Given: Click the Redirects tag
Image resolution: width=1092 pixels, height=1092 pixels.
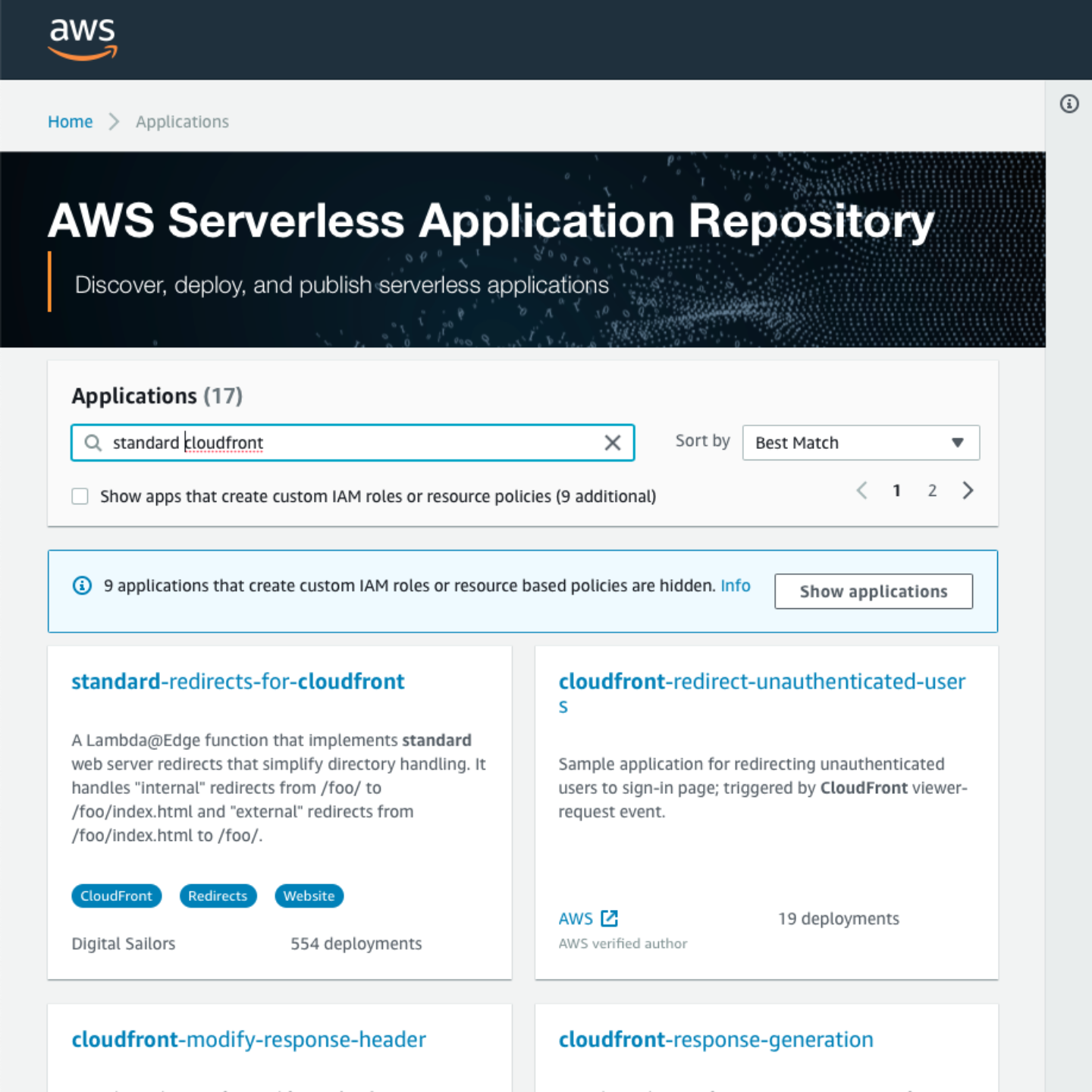Looking at the screenshot, I should click(218, 896).
